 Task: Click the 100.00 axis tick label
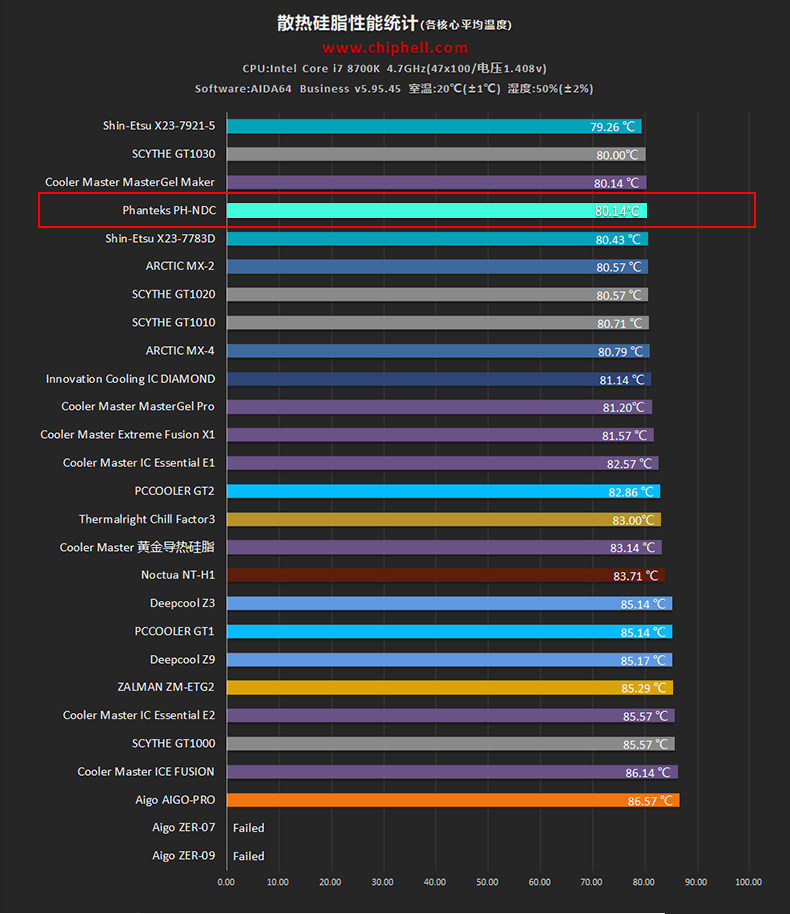[749, 882]
